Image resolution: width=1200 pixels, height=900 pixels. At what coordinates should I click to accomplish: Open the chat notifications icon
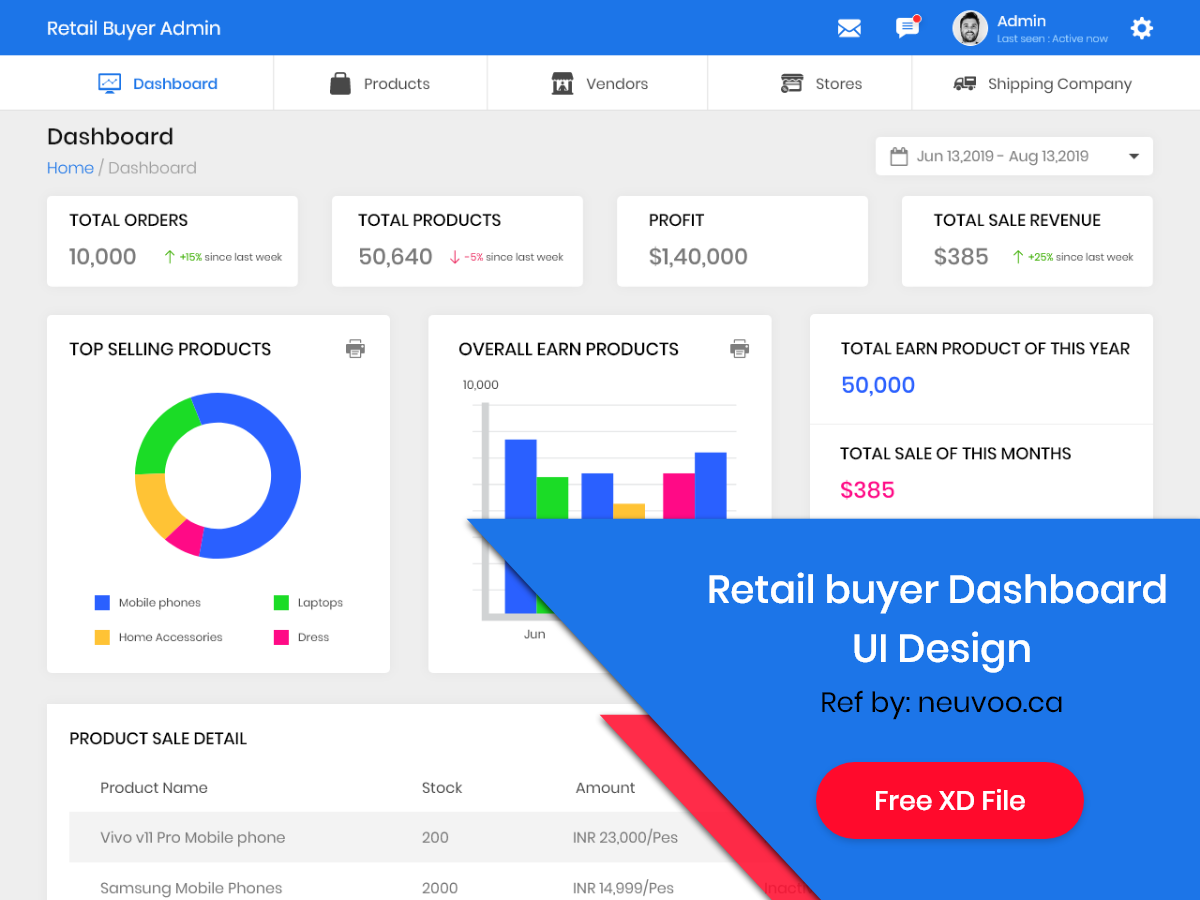907,28
